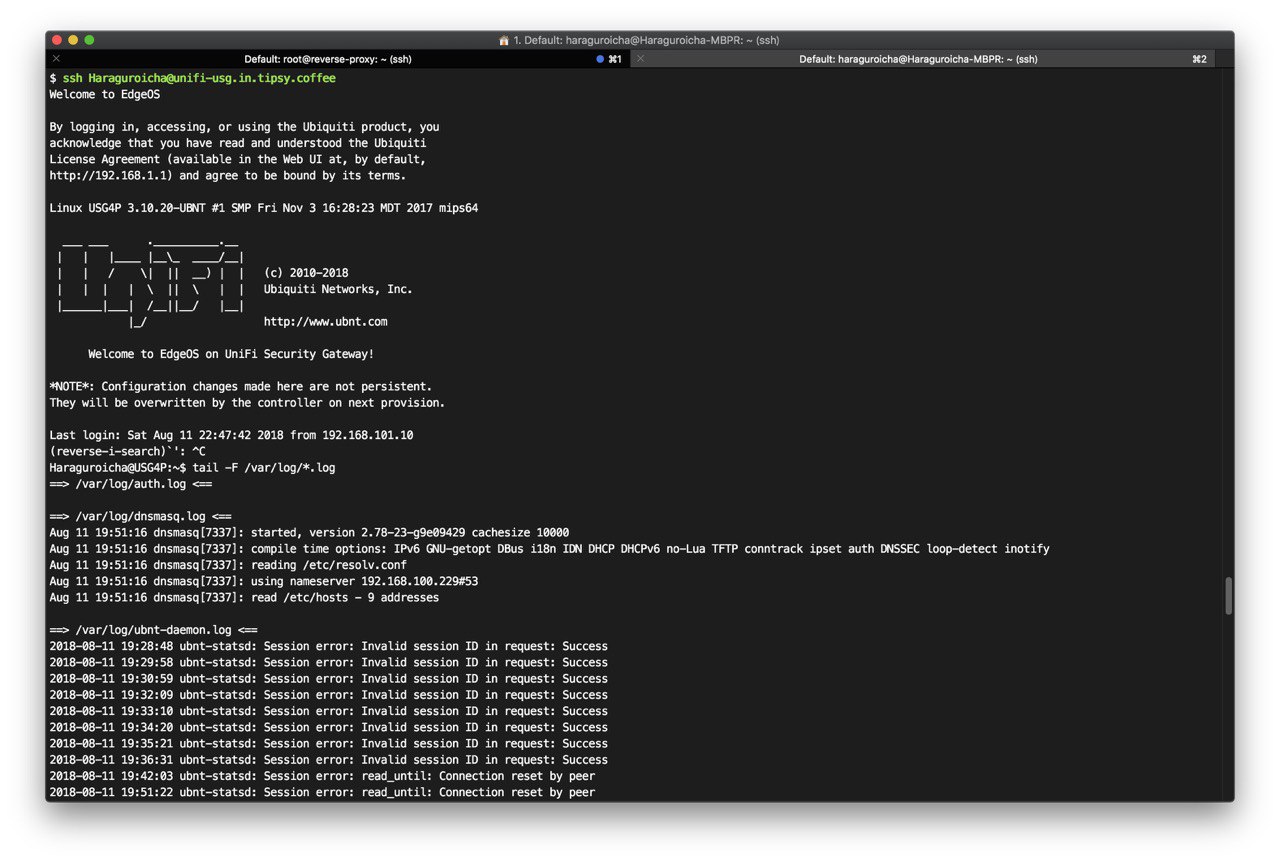Click the window title '1. Default: haraguroicha@Haraguroicha-MBPR'
Screen dimensions: 1280x862
point(646,40)
